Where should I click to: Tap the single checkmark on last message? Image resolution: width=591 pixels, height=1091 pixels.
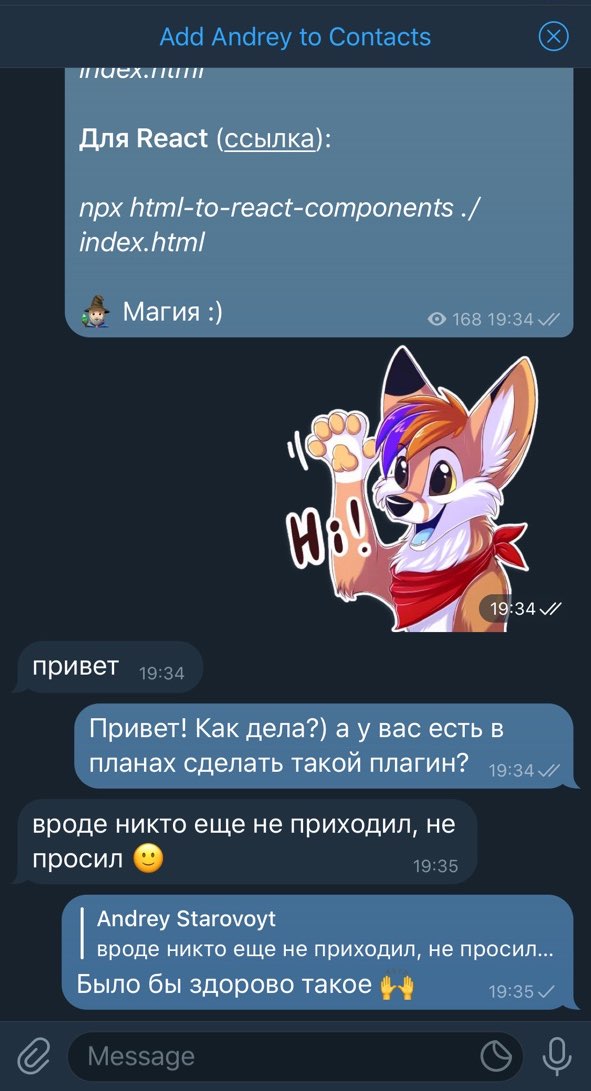coord(547,992)
